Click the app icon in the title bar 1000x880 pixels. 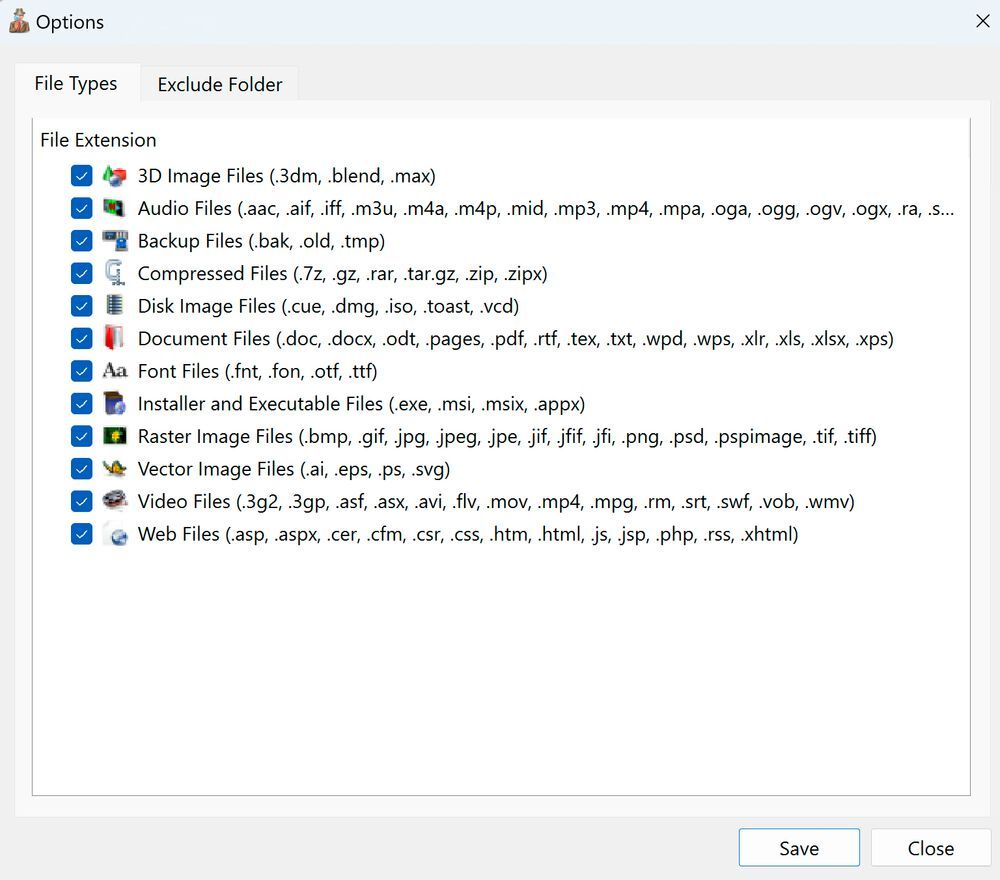pos(18,20)
